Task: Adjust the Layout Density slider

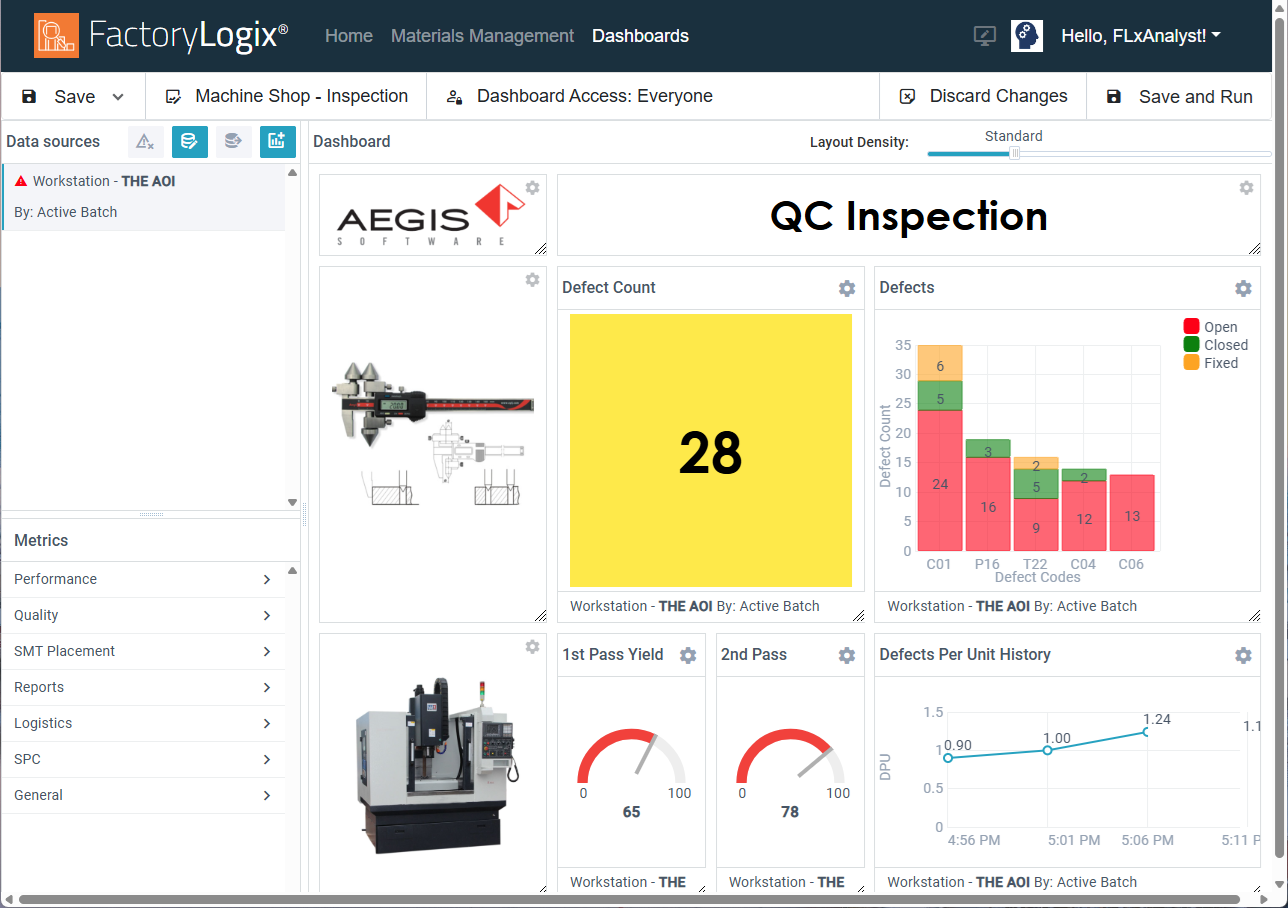Action: tap(1016, 152)
